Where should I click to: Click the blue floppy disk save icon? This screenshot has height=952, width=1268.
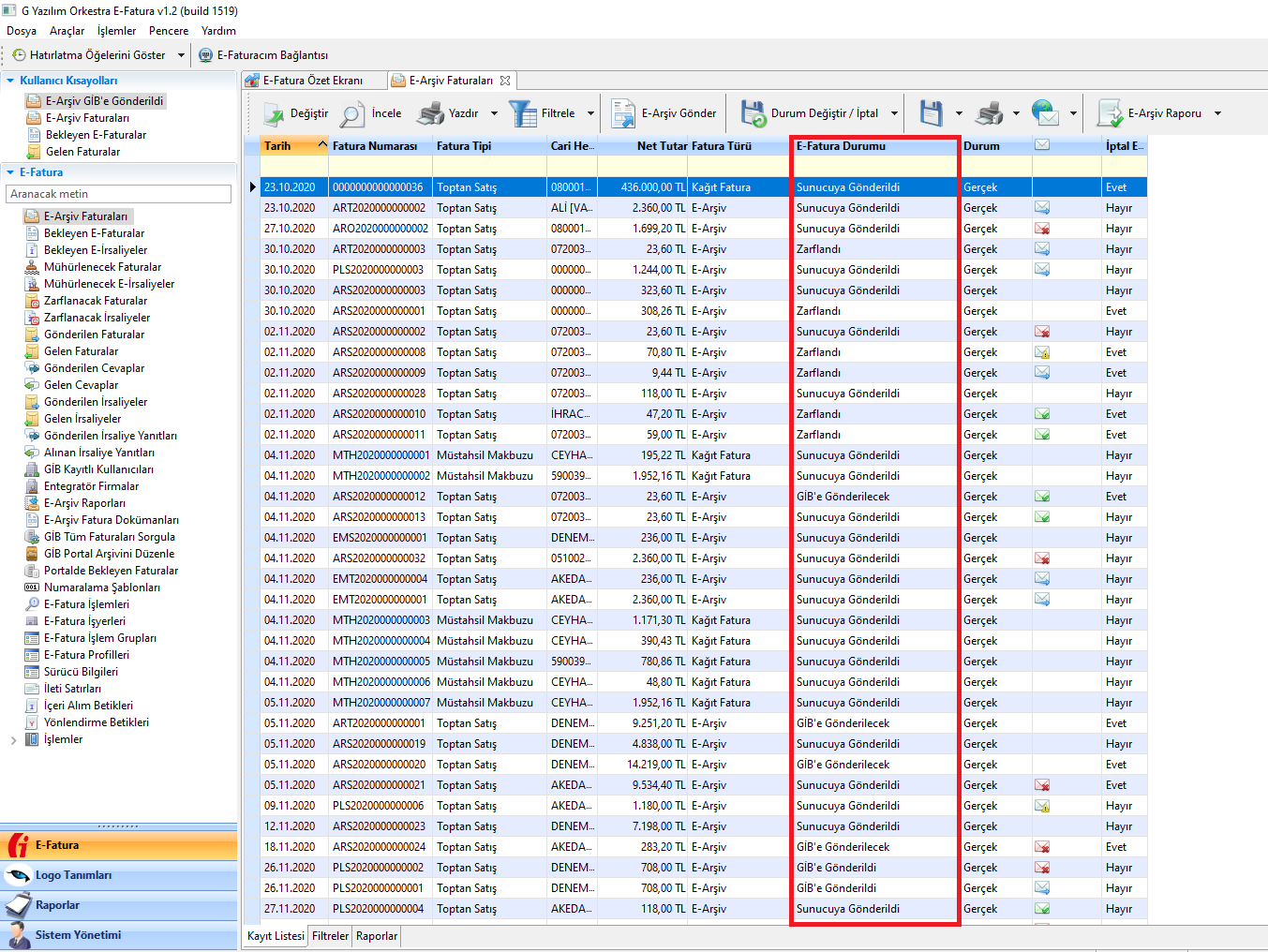pos(931,114)
